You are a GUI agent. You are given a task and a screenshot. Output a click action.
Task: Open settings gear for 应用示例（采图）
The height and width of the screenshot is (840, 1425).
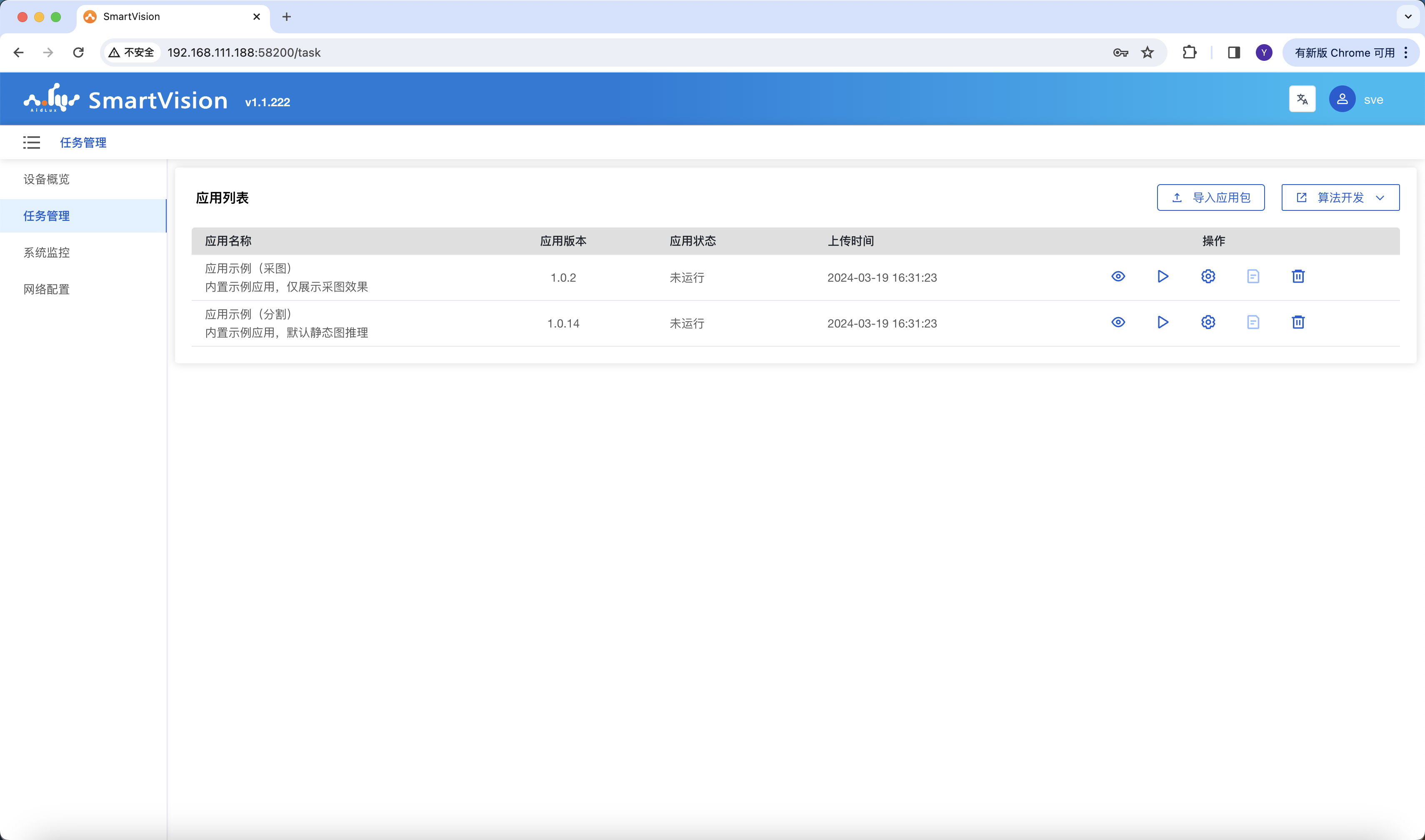click(1207, 276)
